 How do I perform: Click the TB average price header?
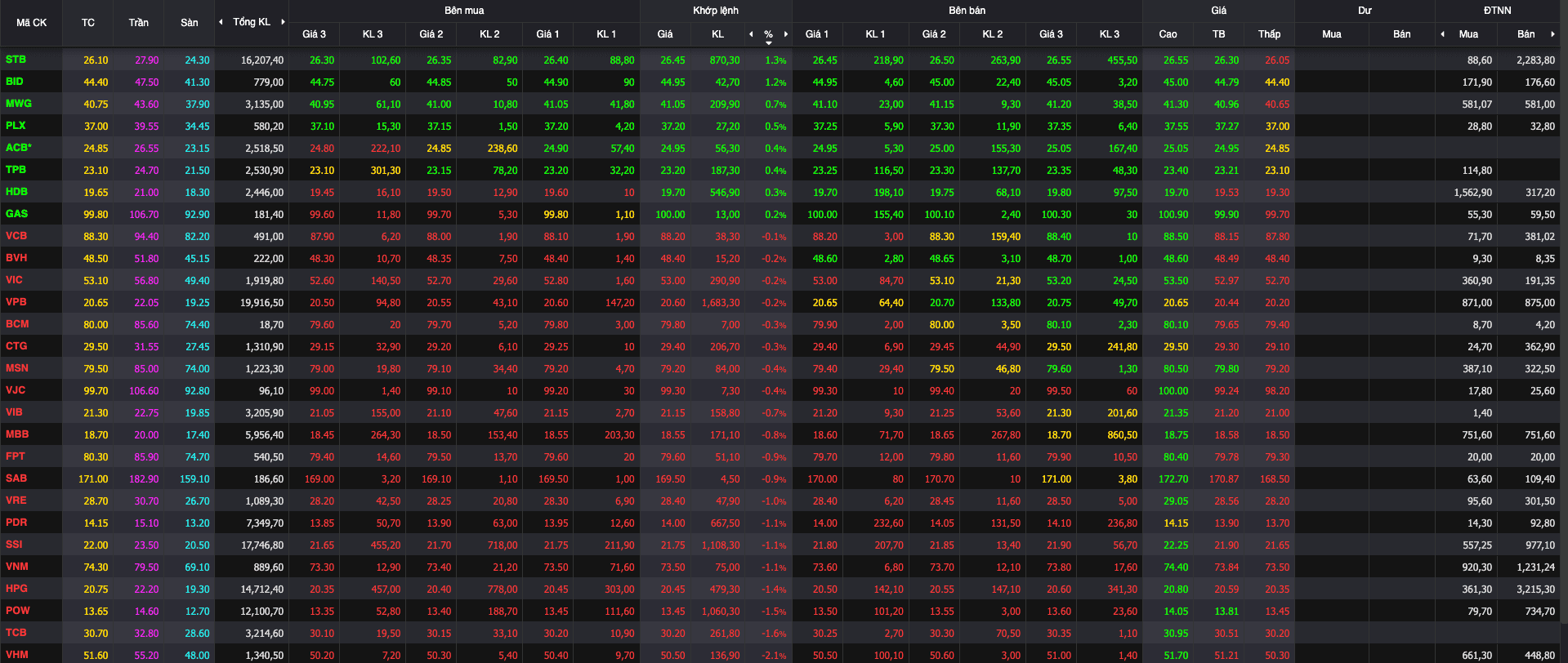point(1218,34)
